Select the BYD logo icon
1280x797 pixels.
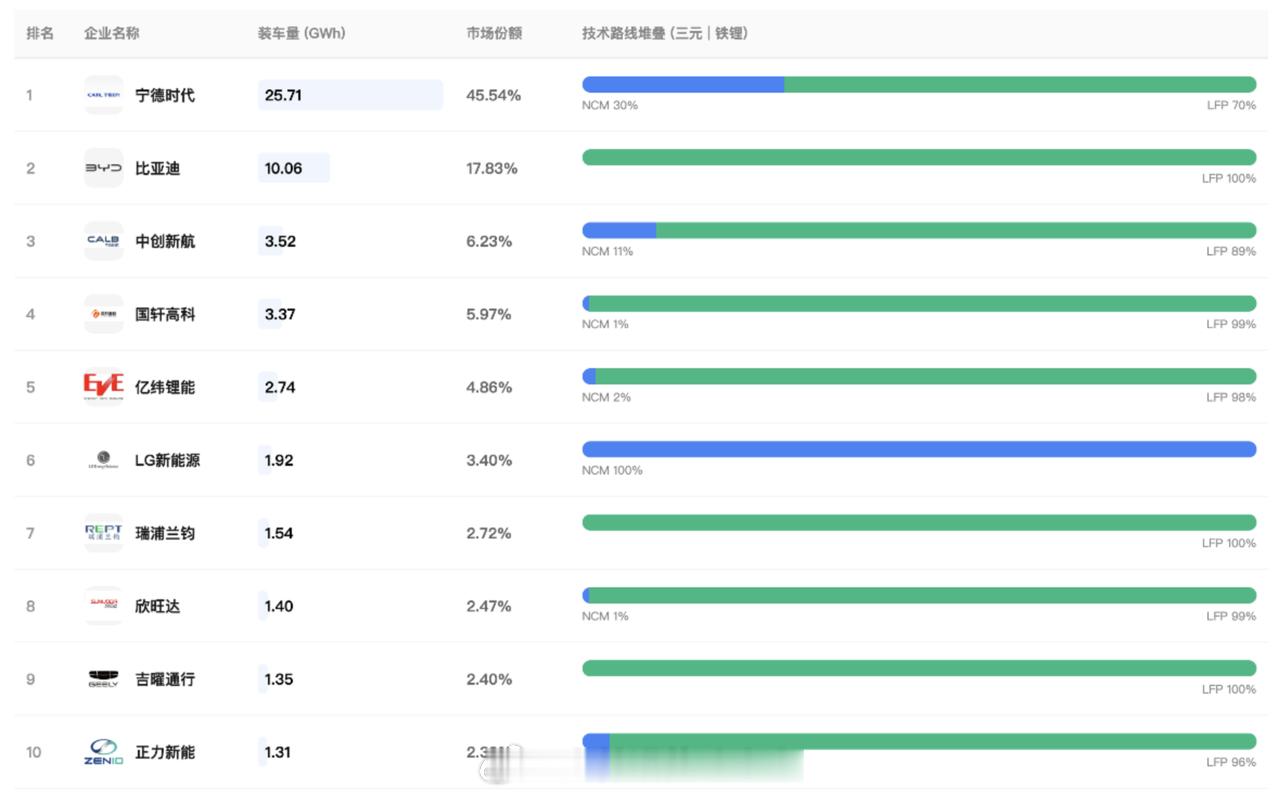point(103,168)
